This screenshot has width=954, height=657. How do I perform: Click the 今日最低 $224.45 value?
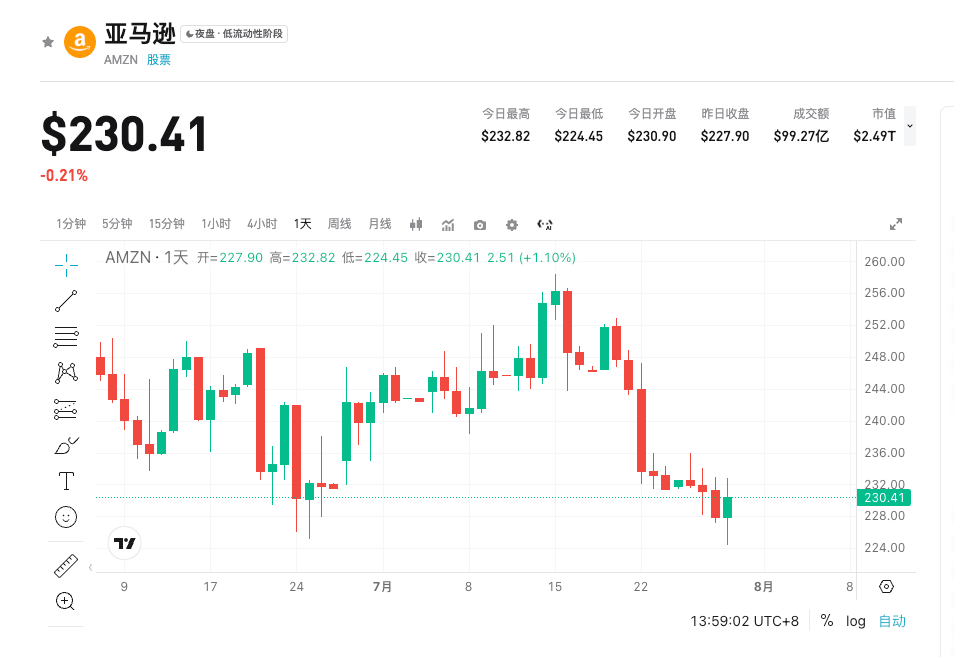pos(578,136)
